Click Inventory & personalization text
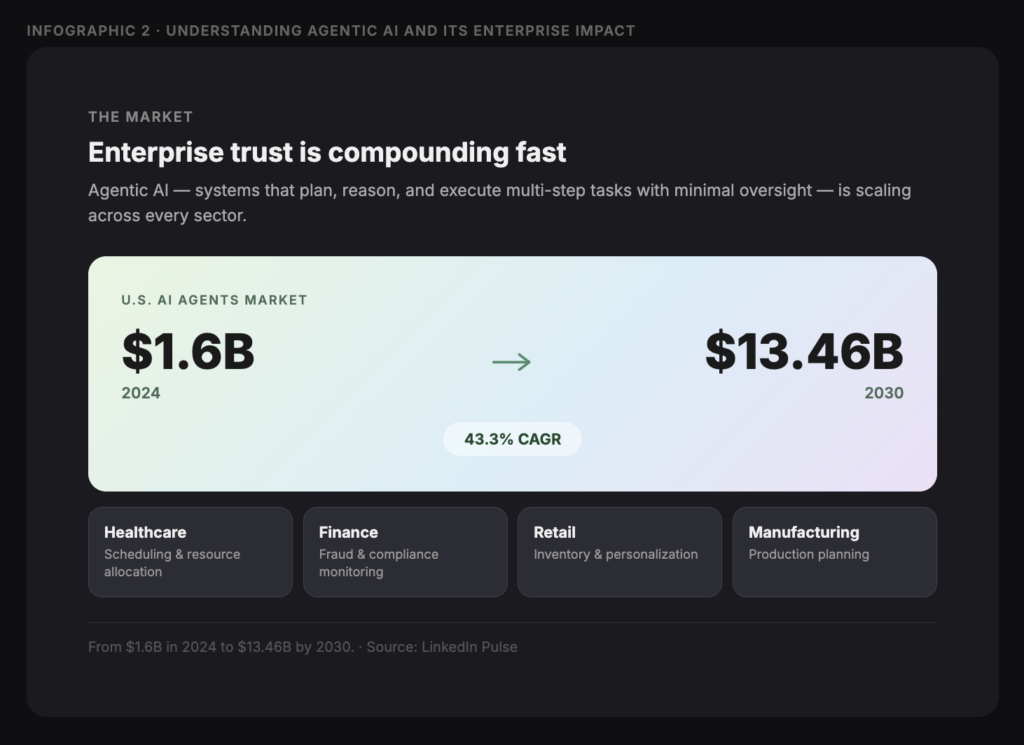 (x=616, y=554)
